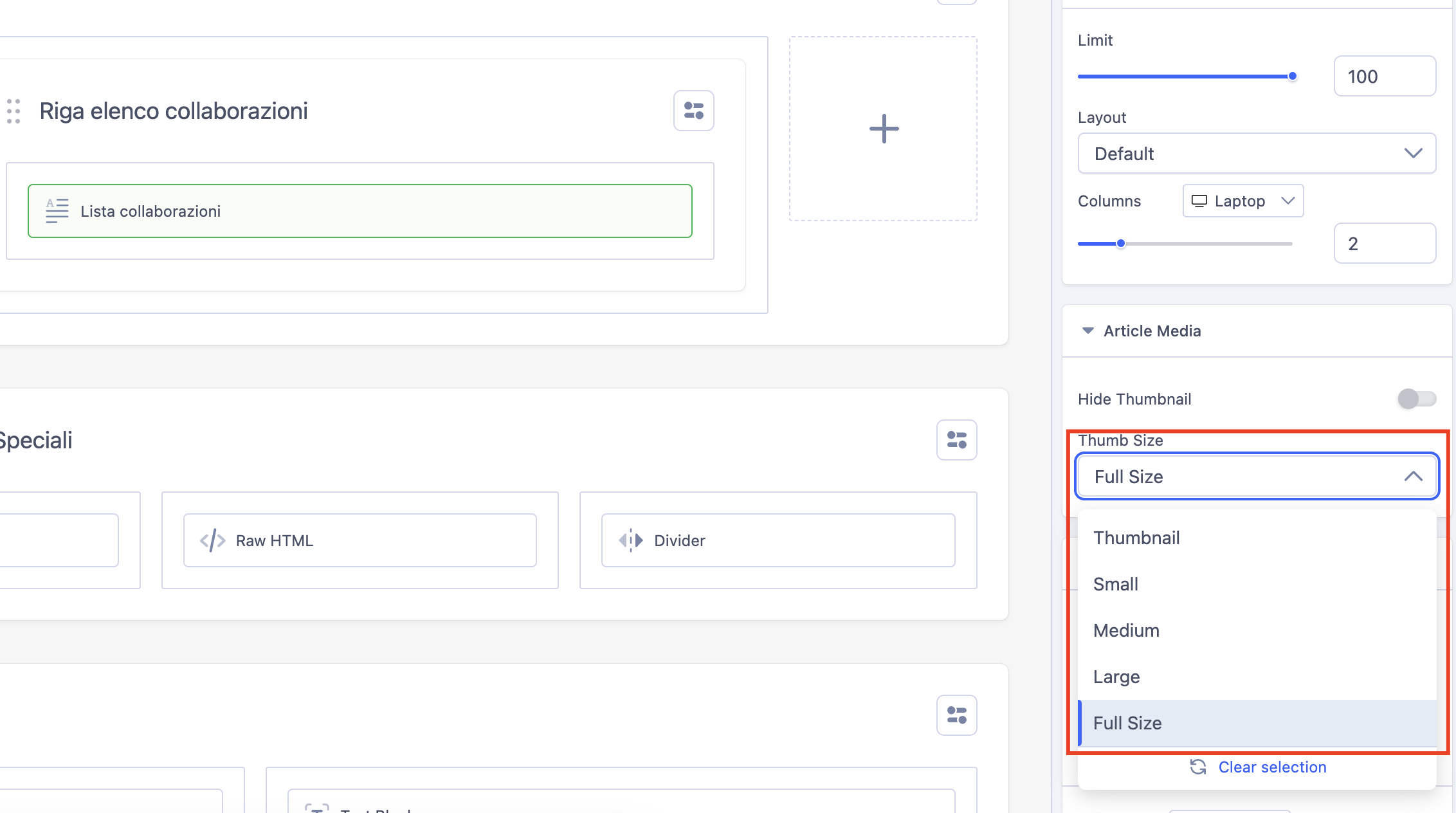Image resolution: width=1456 pixels, height=813 pixels.
Task: Click the Riga elenco collaborazioni layout icon
Action: (x=694, y=110)
